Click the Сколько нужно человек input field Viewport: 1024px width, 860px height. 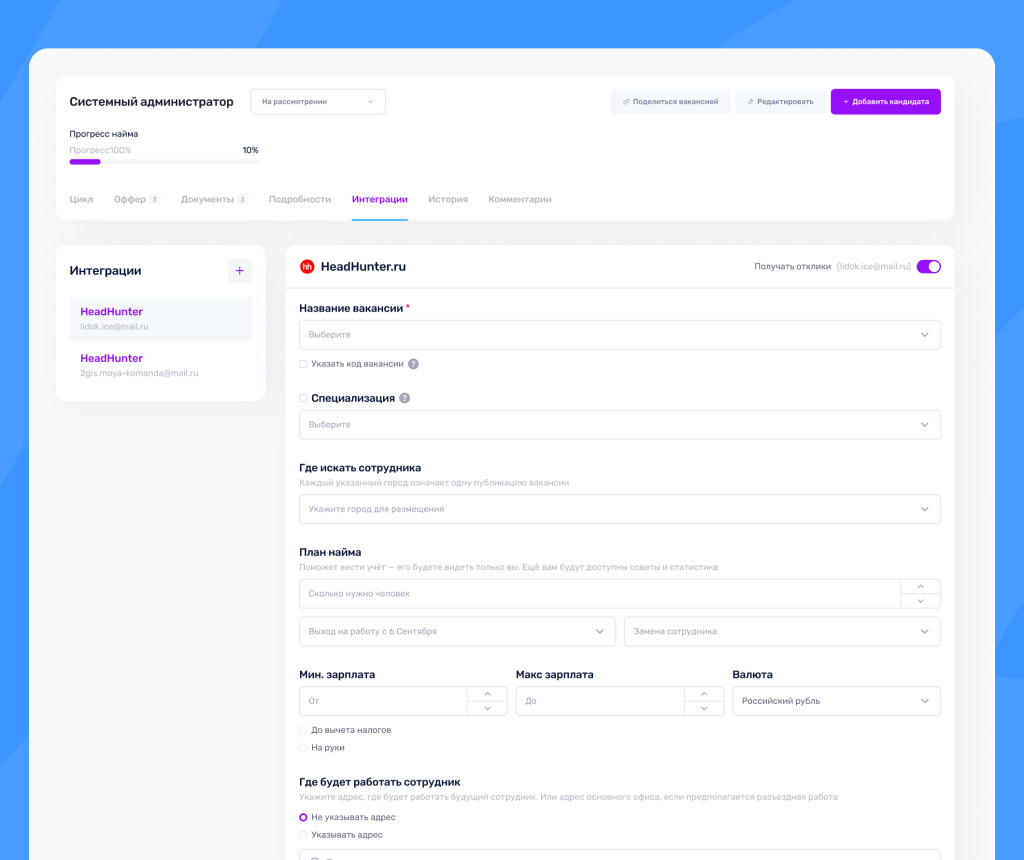point(600,594)
